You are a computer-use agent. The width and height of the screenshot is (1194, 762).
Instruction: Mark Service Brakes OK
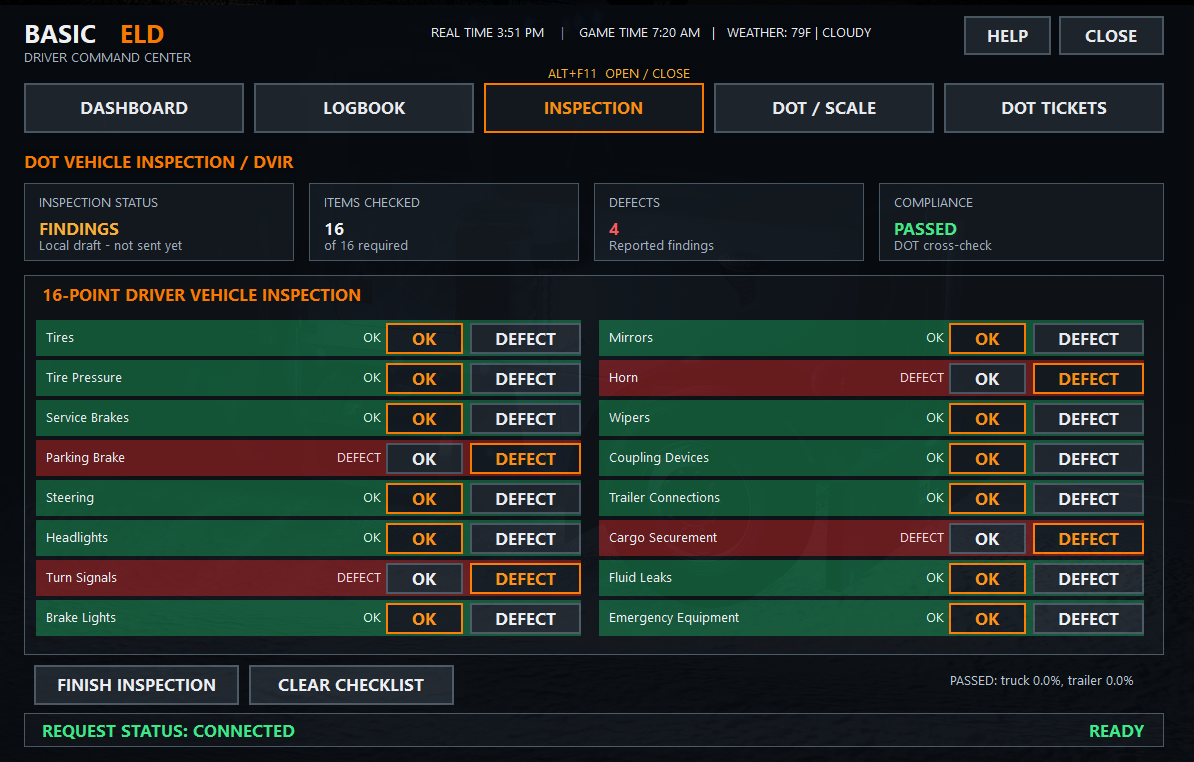click(424, 419)
